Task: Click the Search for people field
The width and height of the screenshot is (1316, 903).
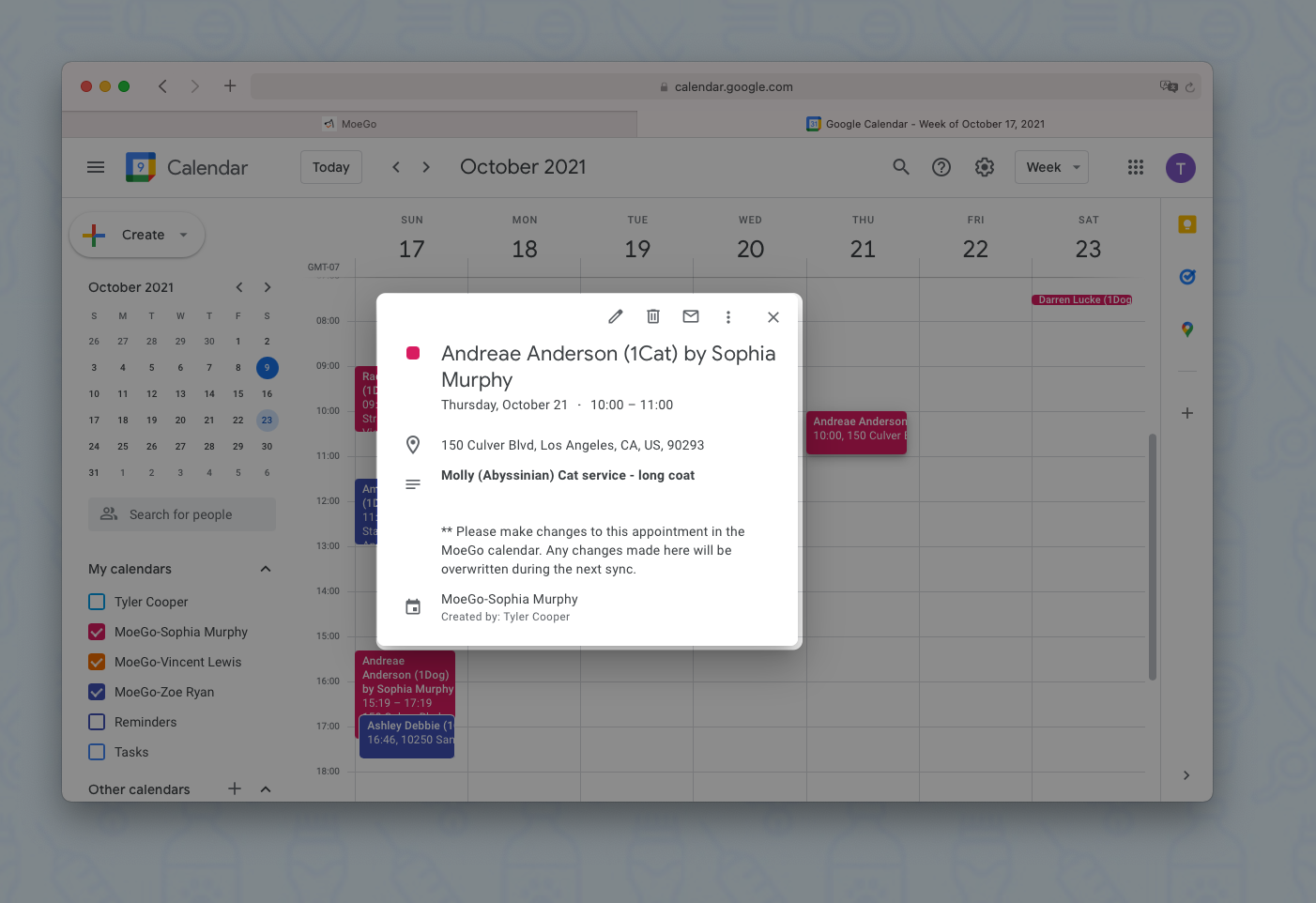Action: coord(182,514)
